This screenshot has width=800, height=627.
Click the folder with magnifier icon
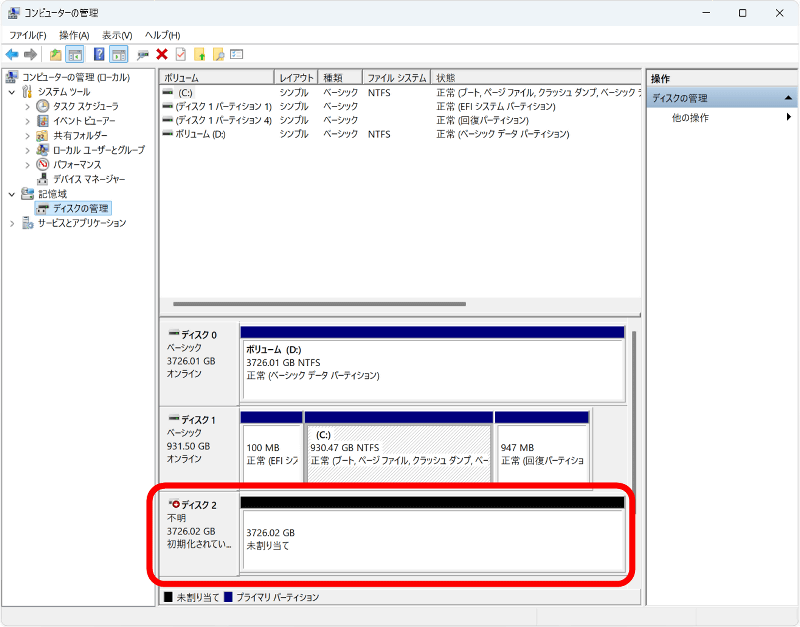(218, 54)
